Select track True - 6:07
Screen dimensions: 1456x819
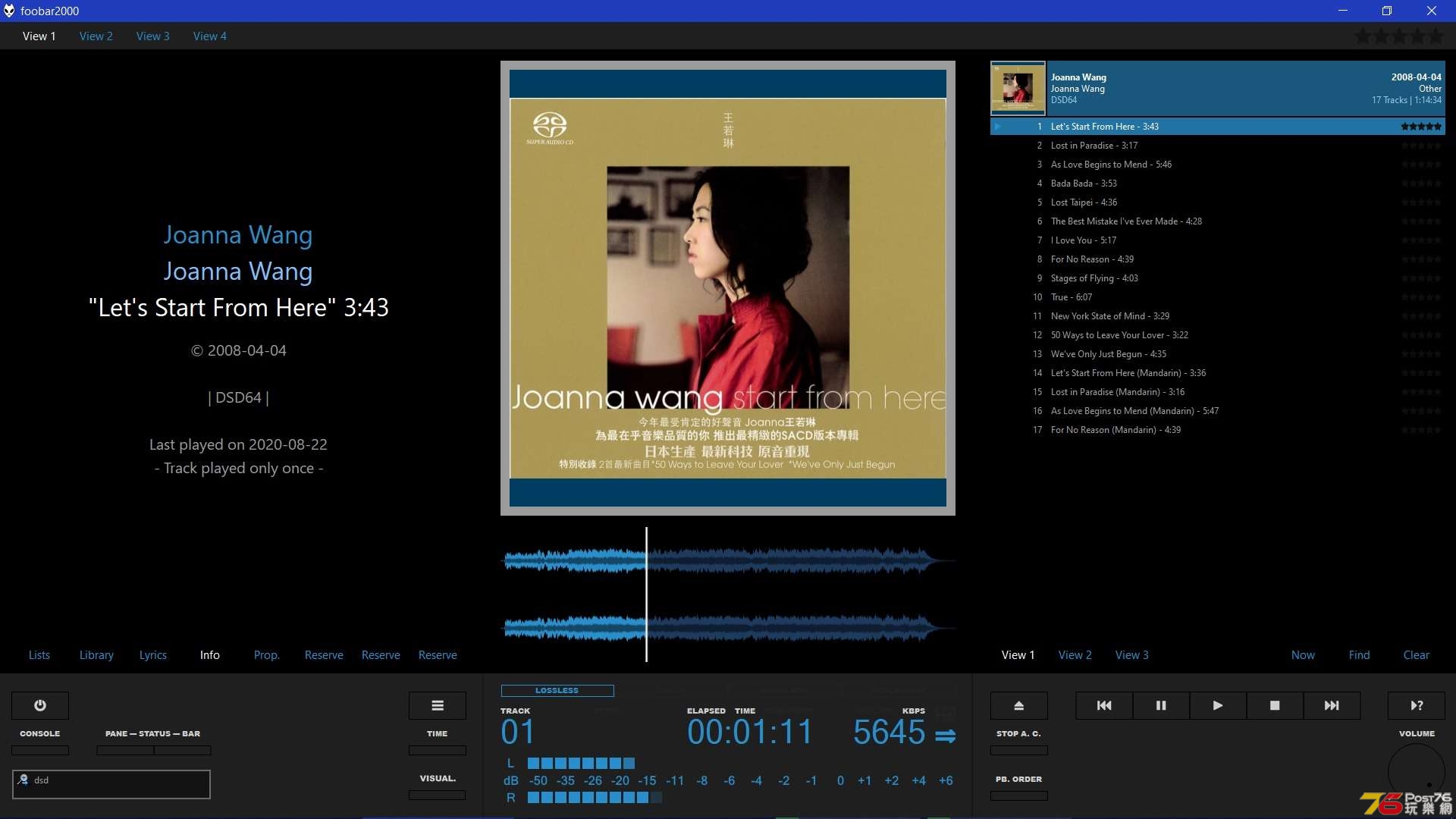pyautogui.click(x=1218, y=297)
